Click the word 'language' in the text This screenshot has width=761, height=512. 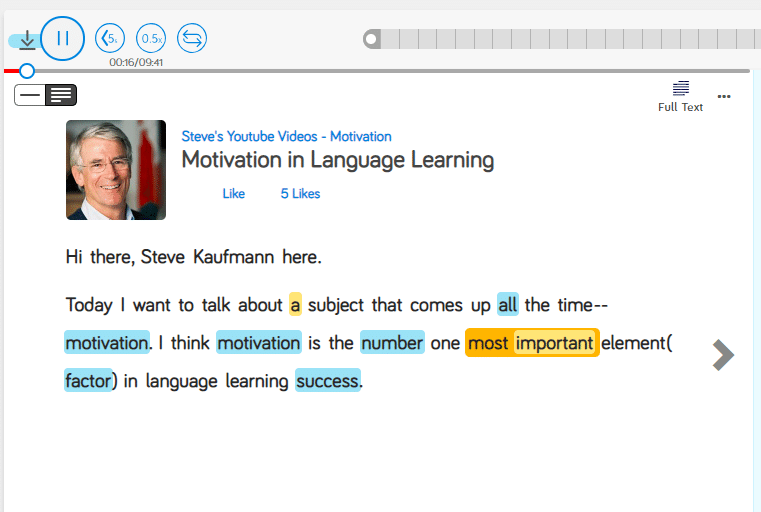[x=182, y=381]
